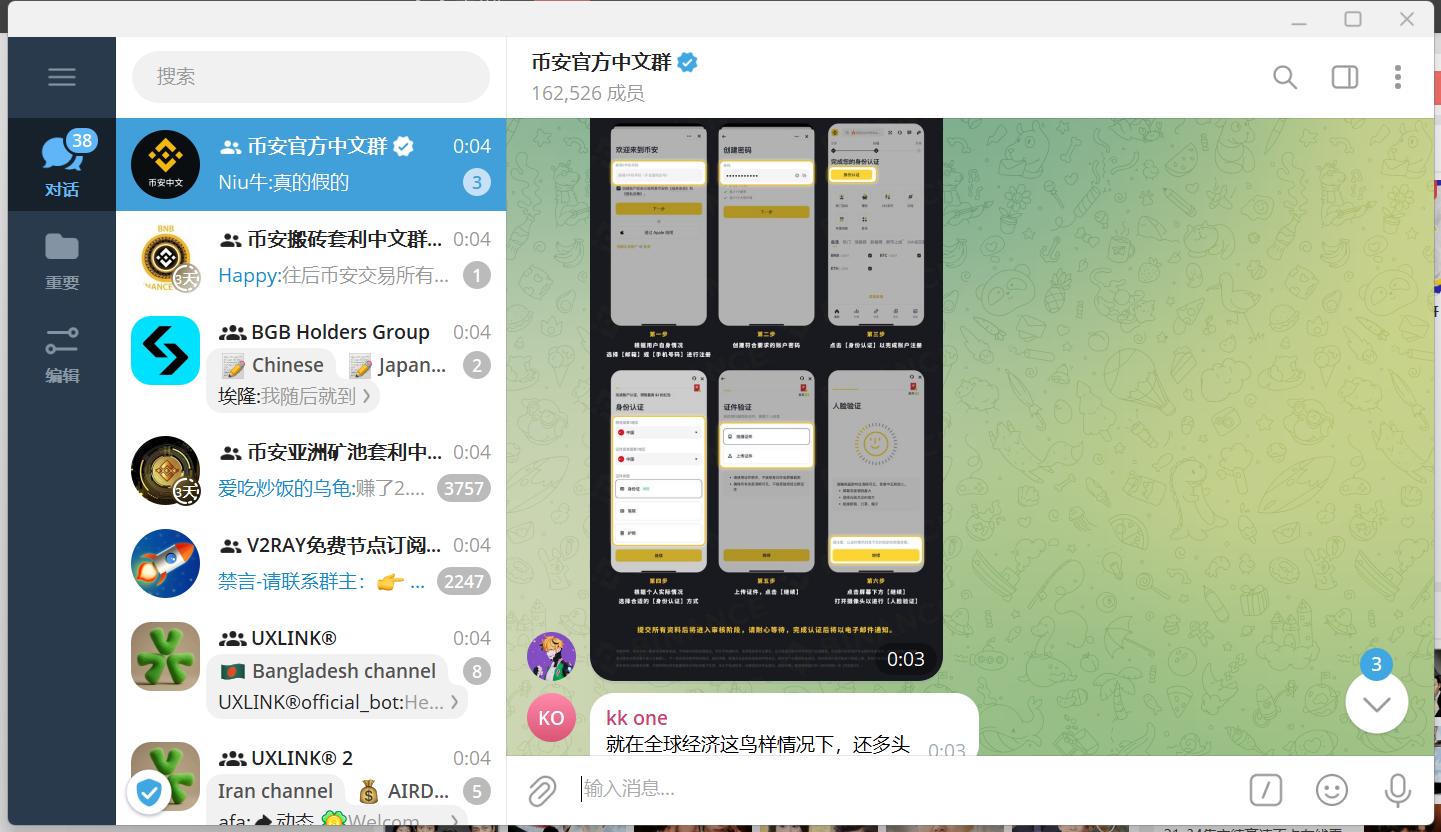This screenshot has height=832, width=1441.
Task: Open the bot commands slash button
Action: (x=1266, y=790)
